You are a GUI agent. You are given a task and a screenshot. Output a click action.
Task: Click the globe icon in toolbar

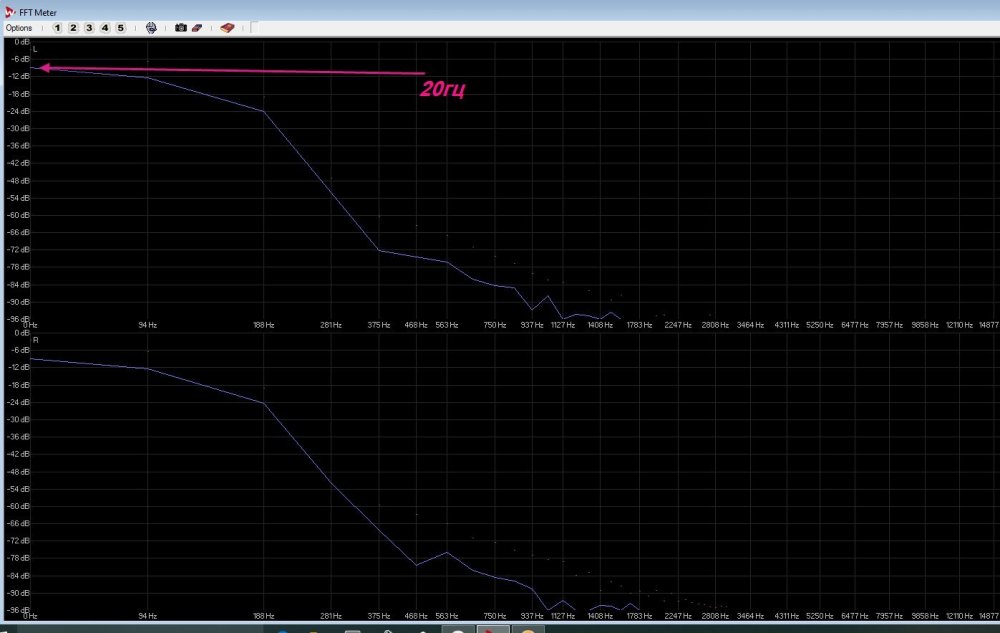tap(151, 28)
